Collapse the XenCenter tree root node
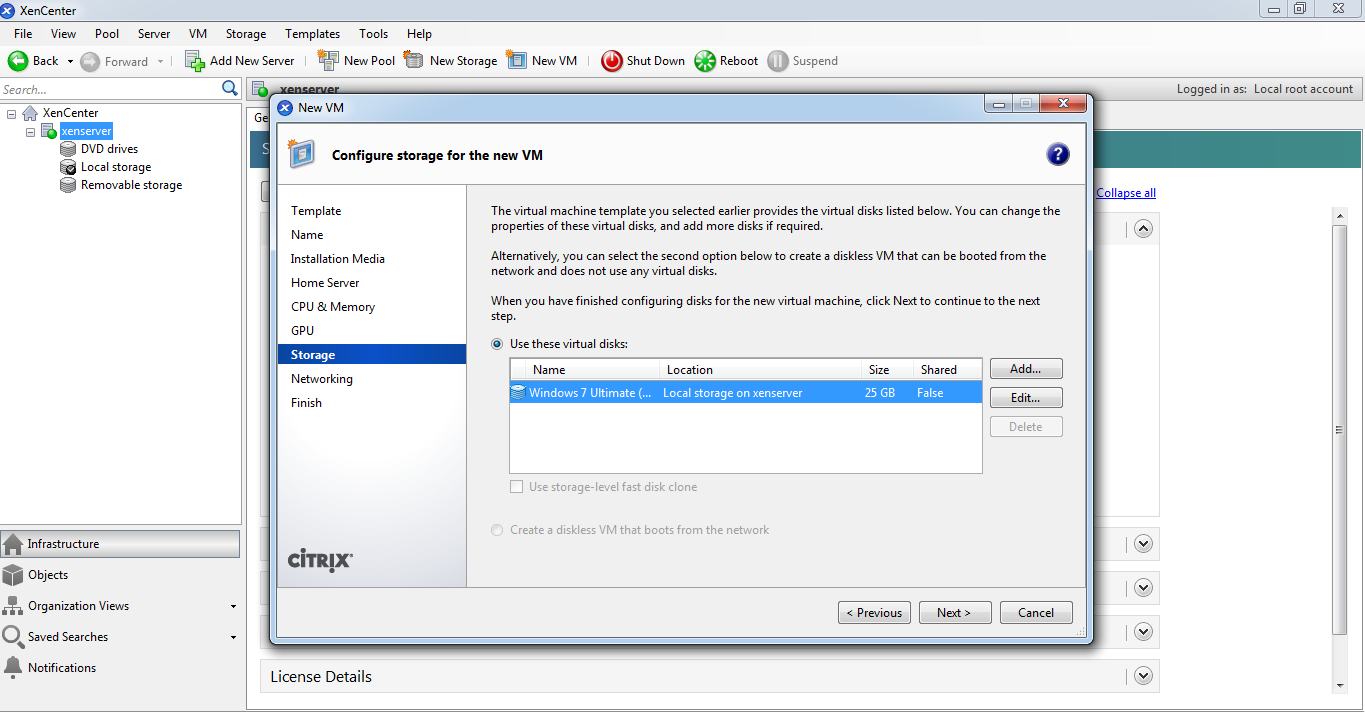Screen dimensions: 1365x712 click(12, 113)
